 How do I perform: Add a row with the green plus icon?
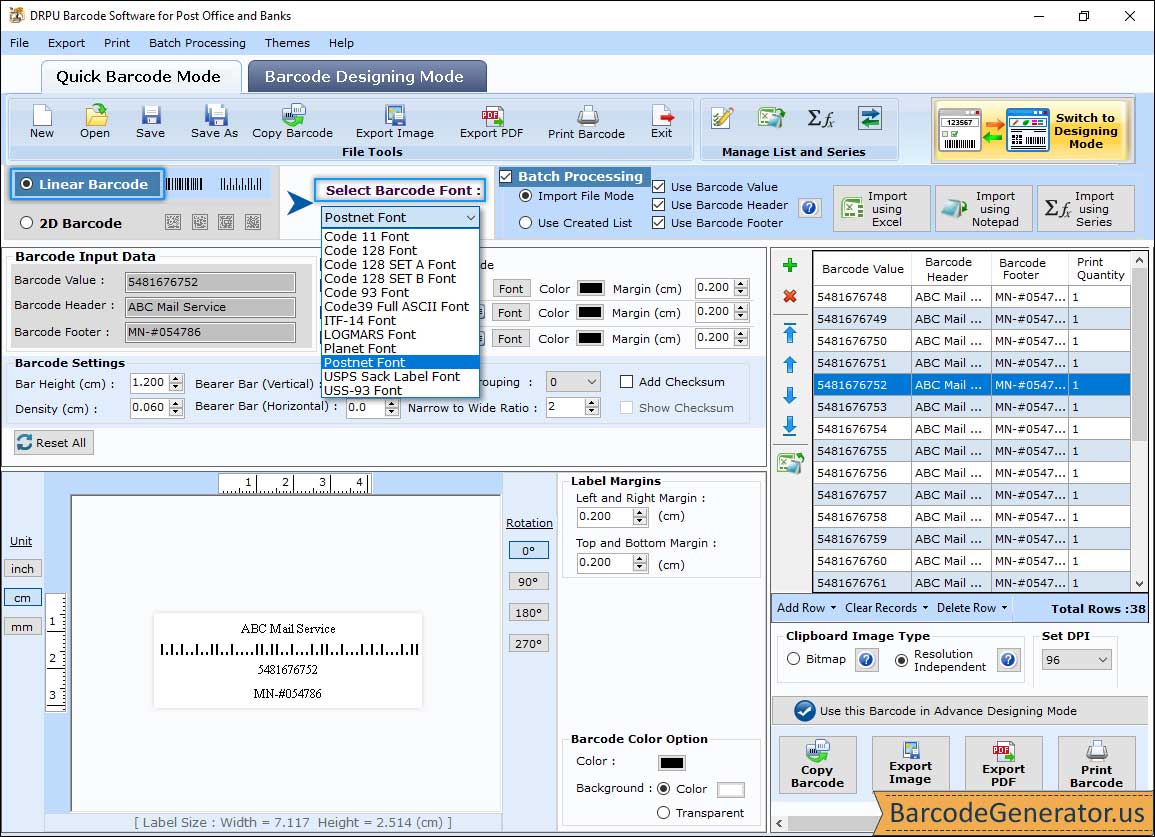790,265
